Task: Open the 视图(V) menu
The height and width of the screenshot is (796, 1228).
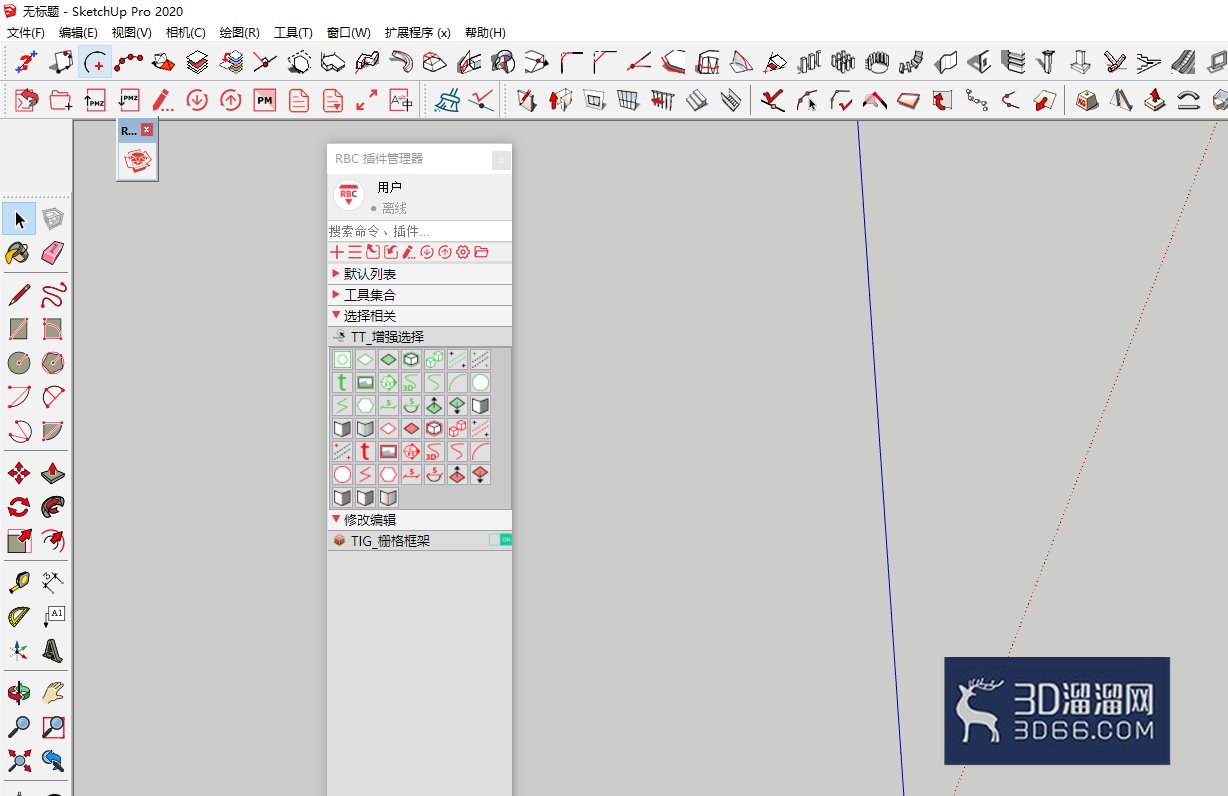Action: pyautogui.click(x=131, y=33)
